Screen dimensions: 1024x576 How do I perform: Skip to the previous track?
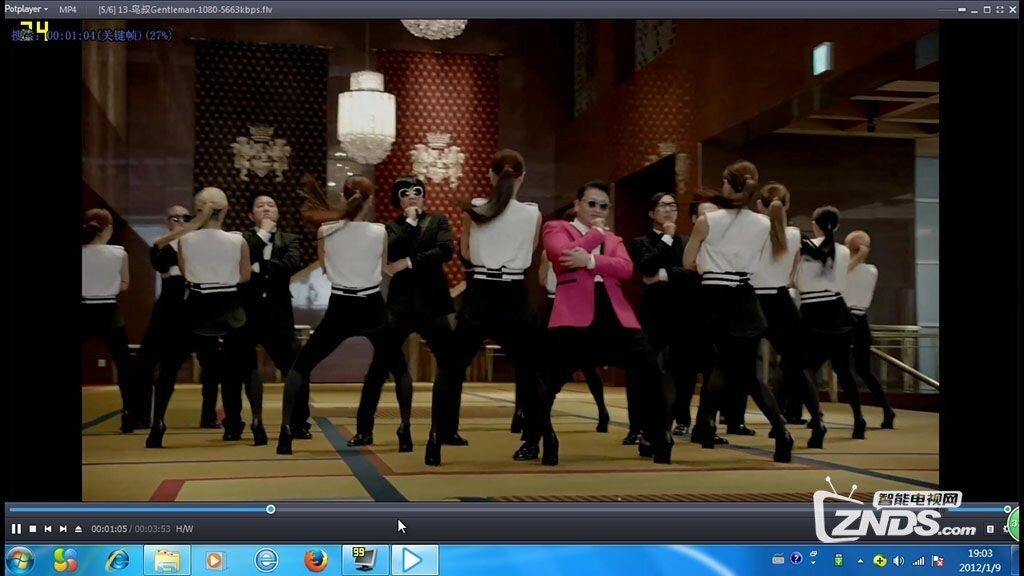(47, 529)
